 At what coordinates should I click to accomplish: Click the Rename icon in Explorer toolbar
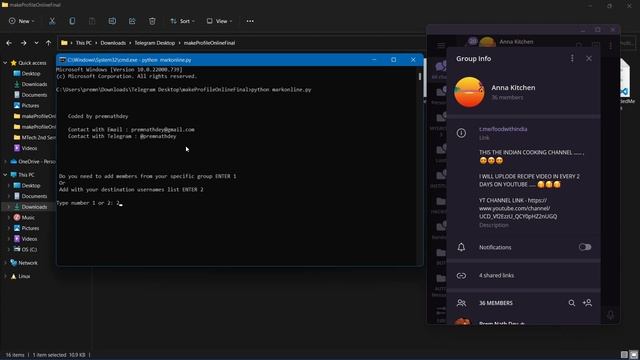pos(112,21)
